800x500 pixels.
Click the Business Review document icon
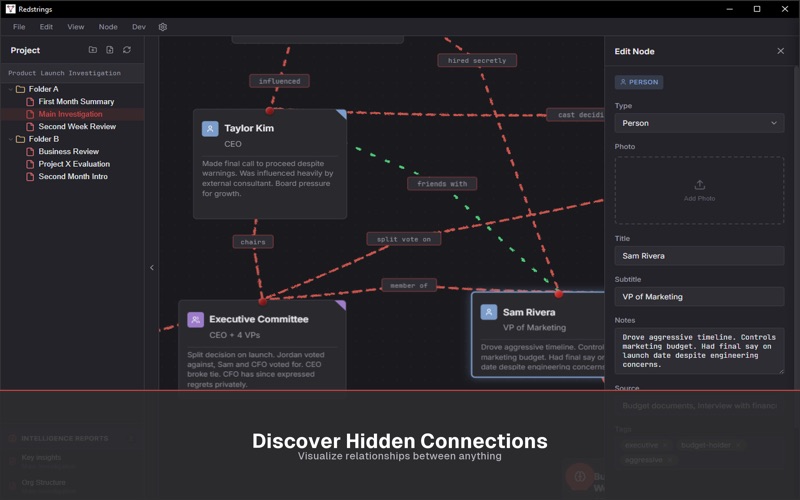point(30,152)
